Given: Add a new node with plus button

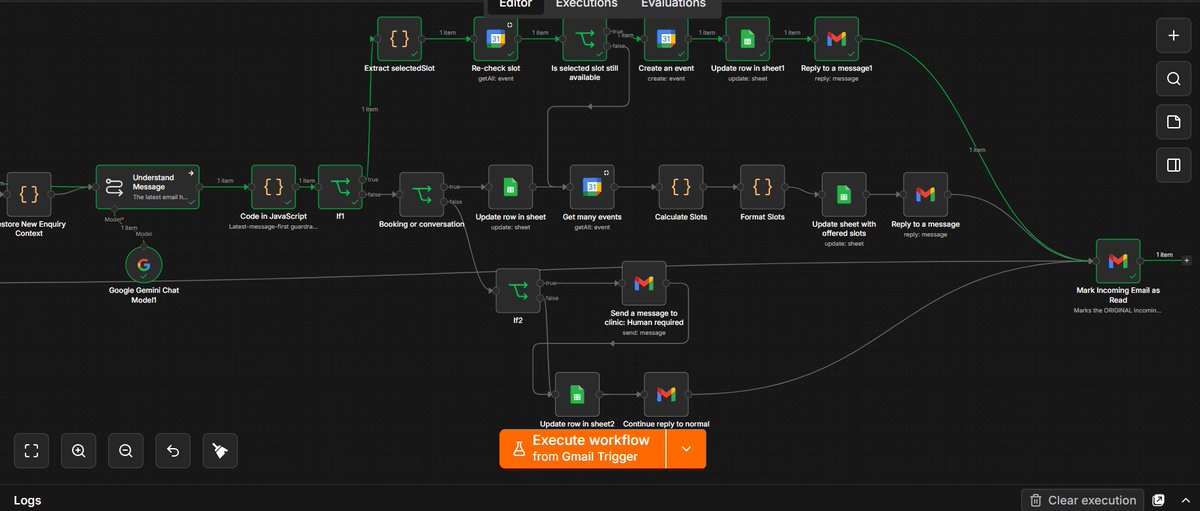Looking at the screenshot, I should tap(1174, 35).
